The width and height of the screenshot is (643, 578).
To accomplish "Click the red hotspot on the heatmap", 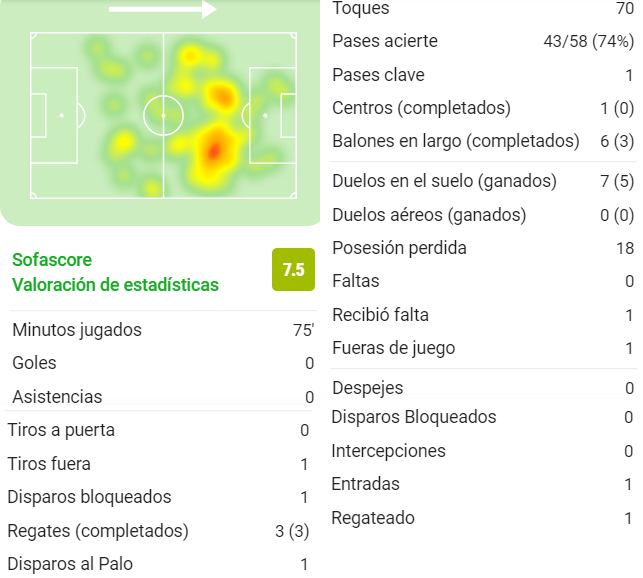I will click(214, 150).
